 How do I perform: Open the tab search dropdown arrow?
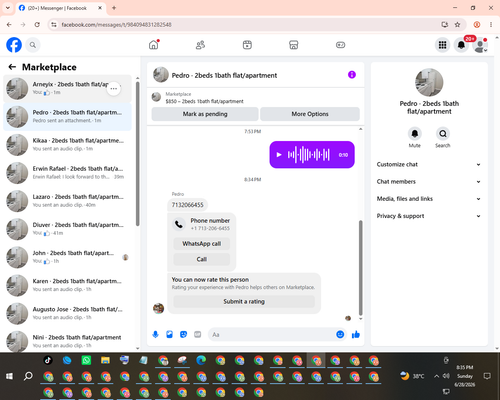(8, 8)
